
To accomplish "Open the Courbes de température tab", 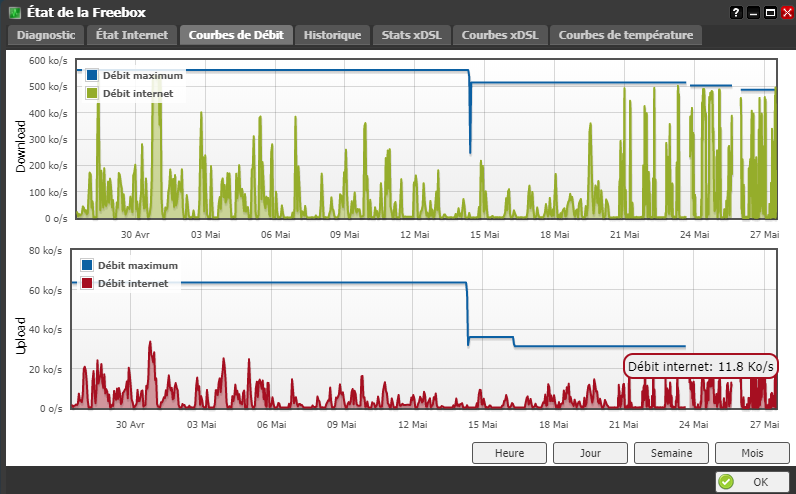I will coord(626,35).
